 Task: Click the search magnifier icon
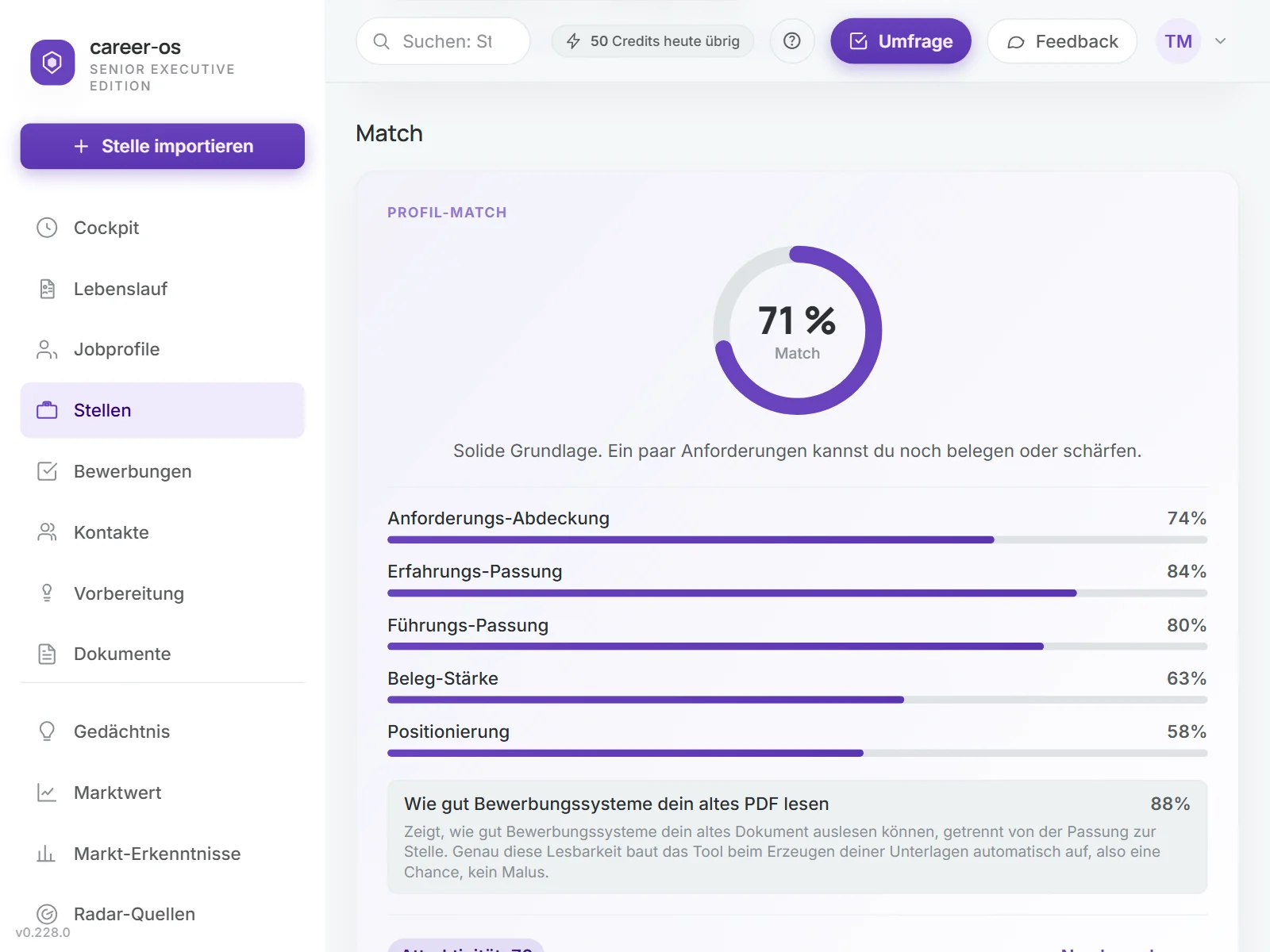tap(381, 41)
